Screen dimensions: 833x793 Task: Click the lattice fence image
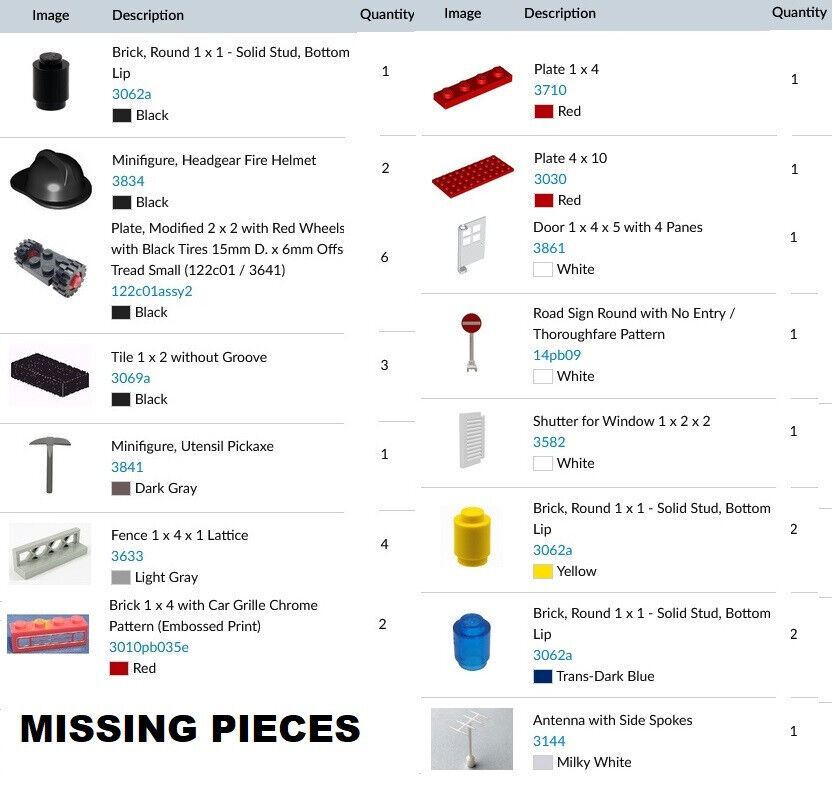50,553
